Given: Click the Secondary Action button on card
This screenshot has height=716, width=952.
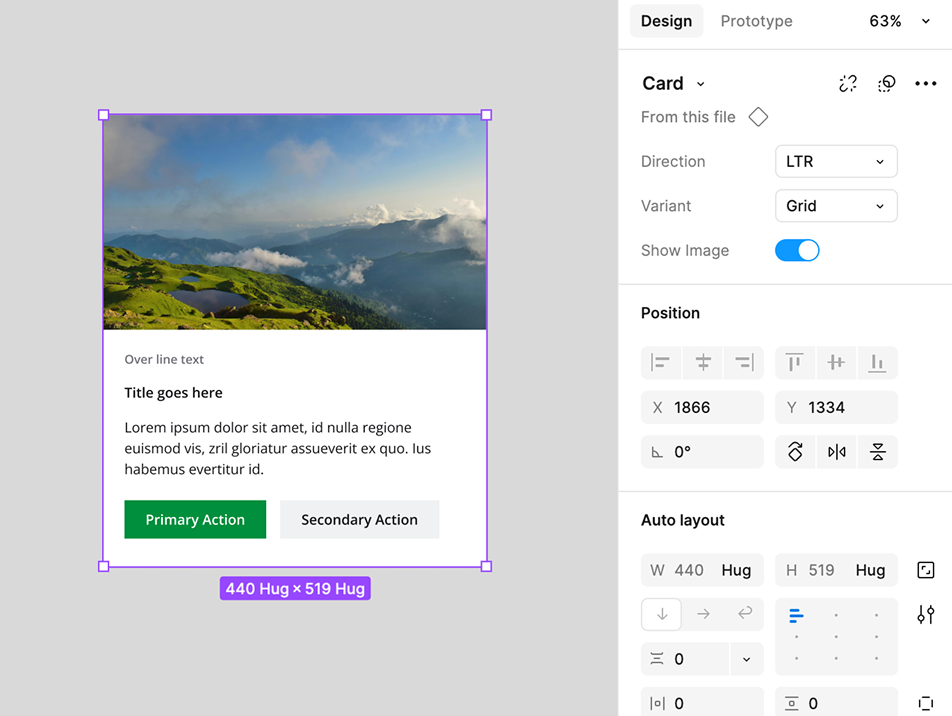Looking at the screenshot, I should pyautogui.click(x=359, y=519).
